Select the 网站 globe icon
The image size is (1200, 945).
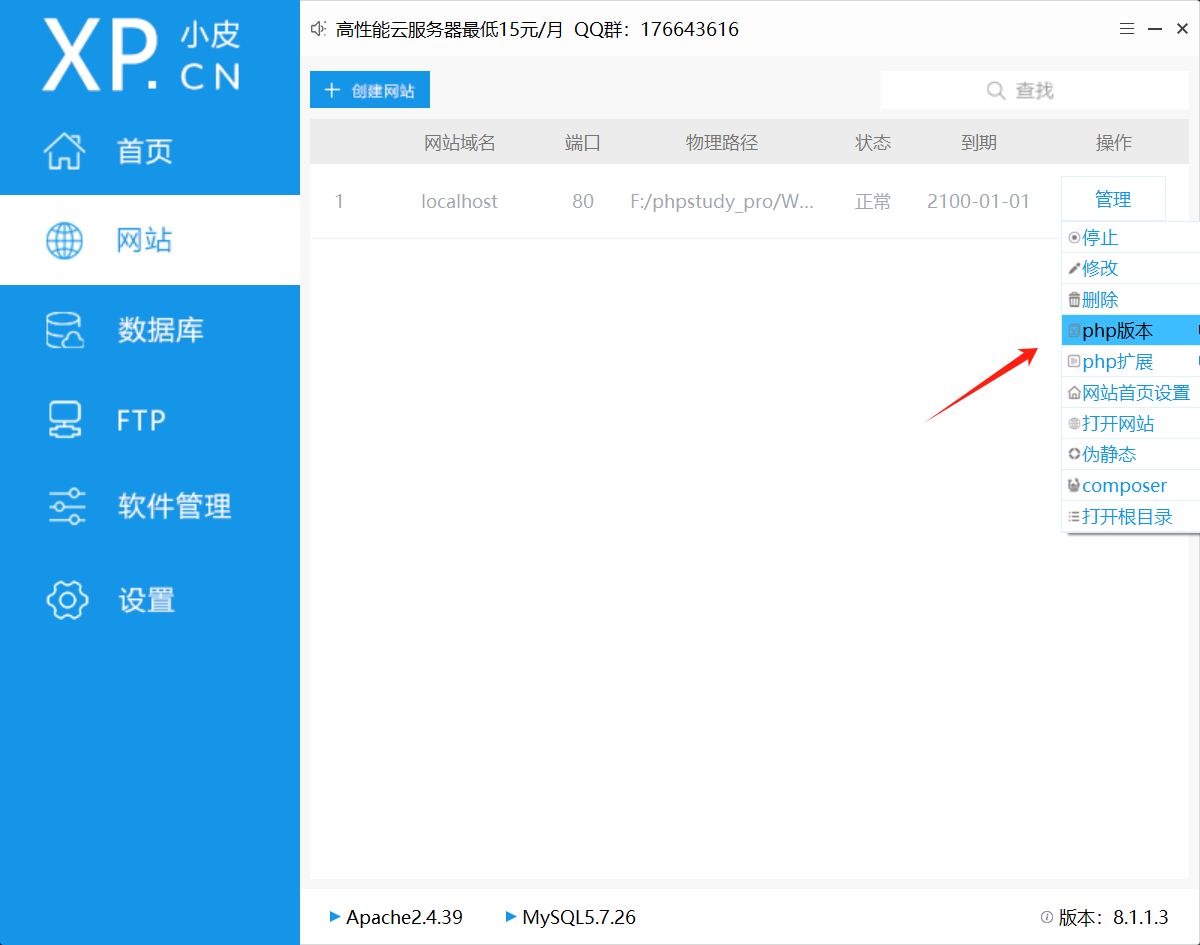click(x=65, y=240)
